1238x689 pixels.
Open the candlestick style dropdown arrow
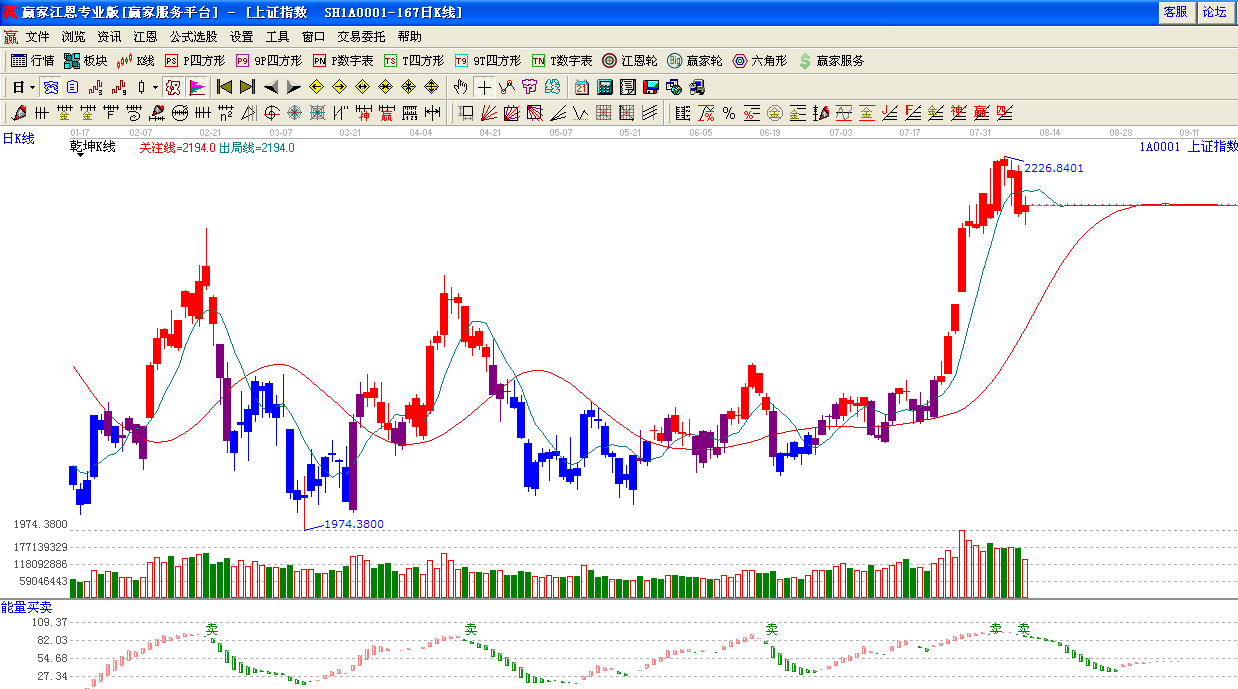pos(155,87)
